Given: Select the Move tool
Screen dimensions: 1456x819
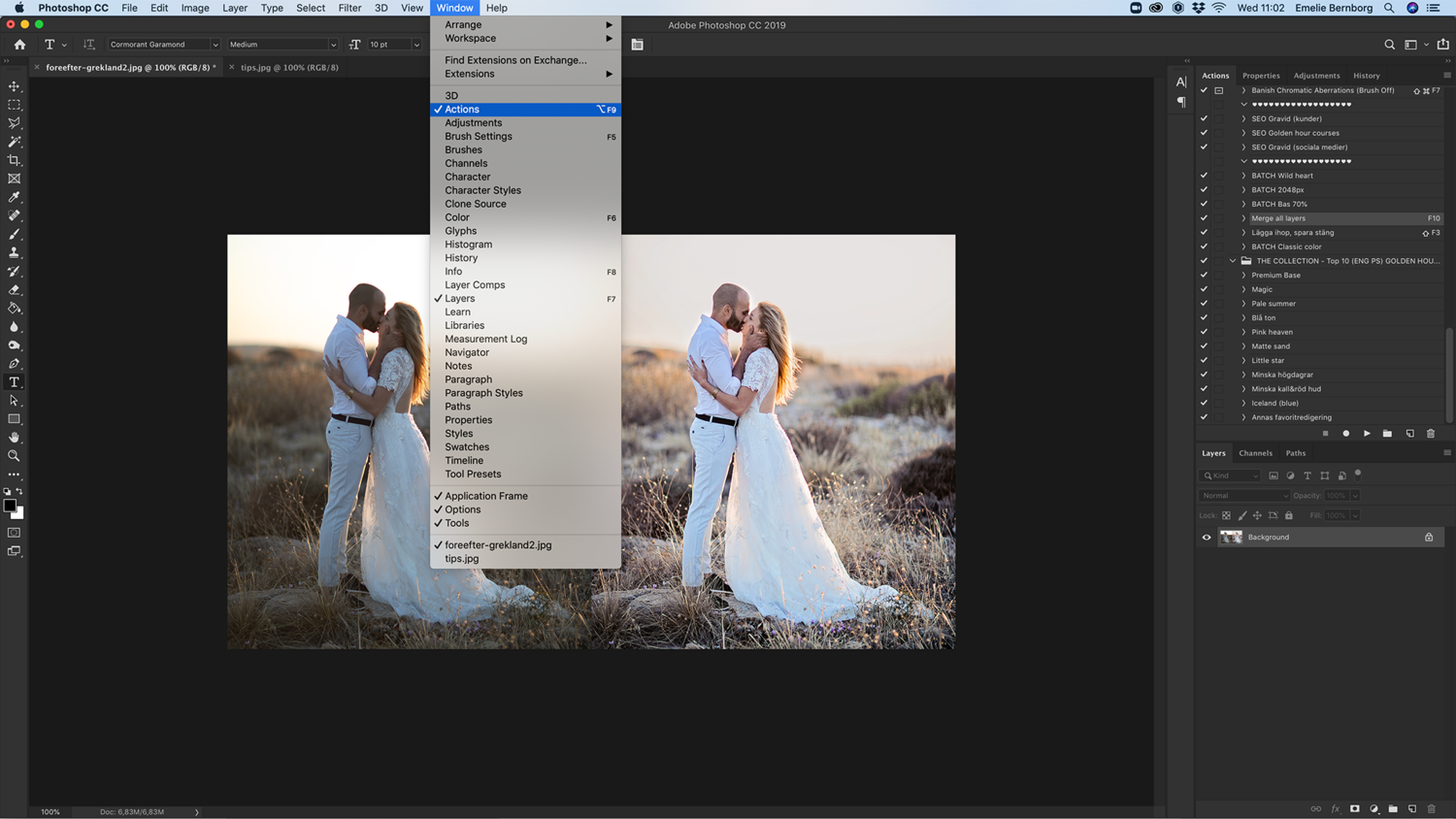Looking at the screenshot, I should tap(15, 86).
